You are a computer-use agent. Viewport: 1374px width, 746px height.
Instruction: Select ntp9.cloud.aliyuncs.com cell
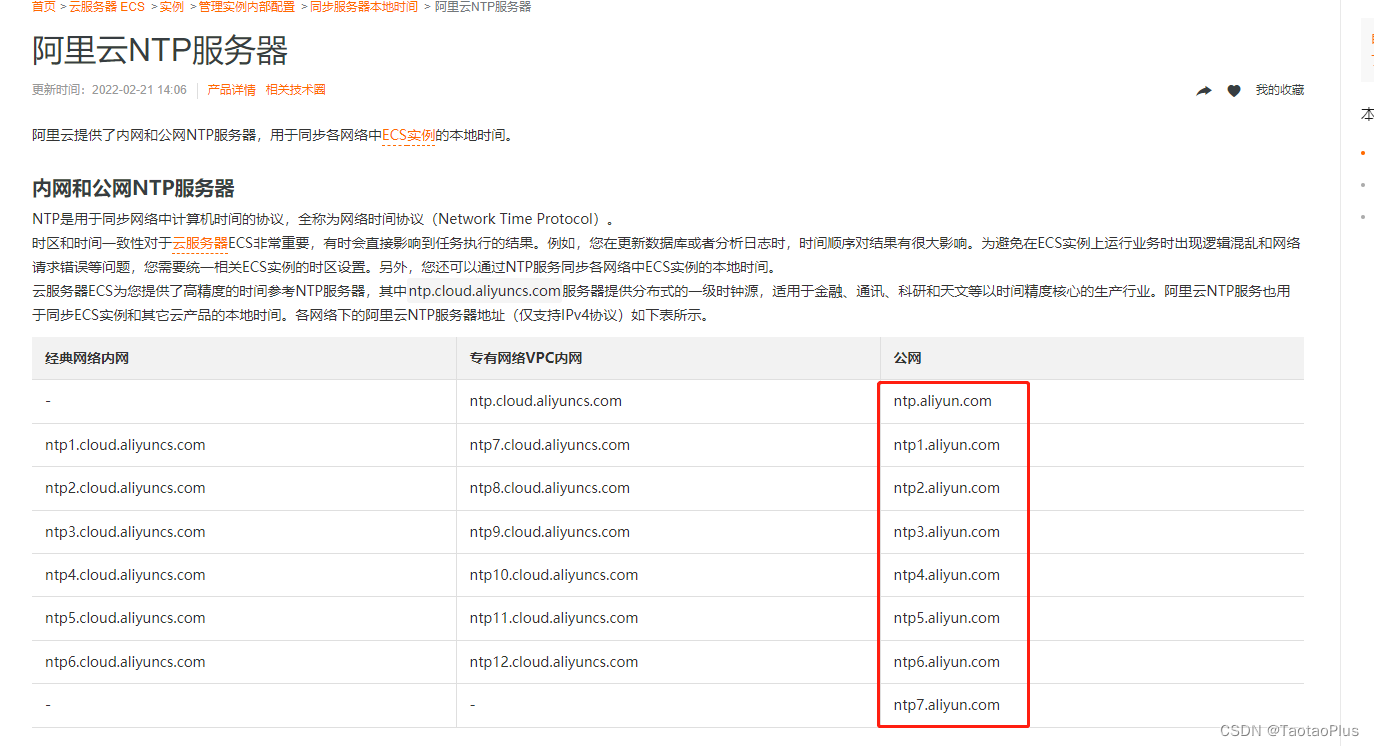click(x=668, y=532)
